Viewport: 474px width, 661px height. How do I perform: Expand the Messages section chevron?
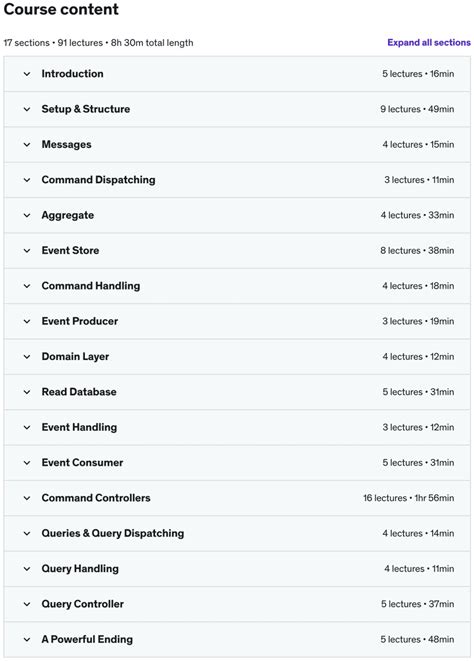(x=27, y=145)
